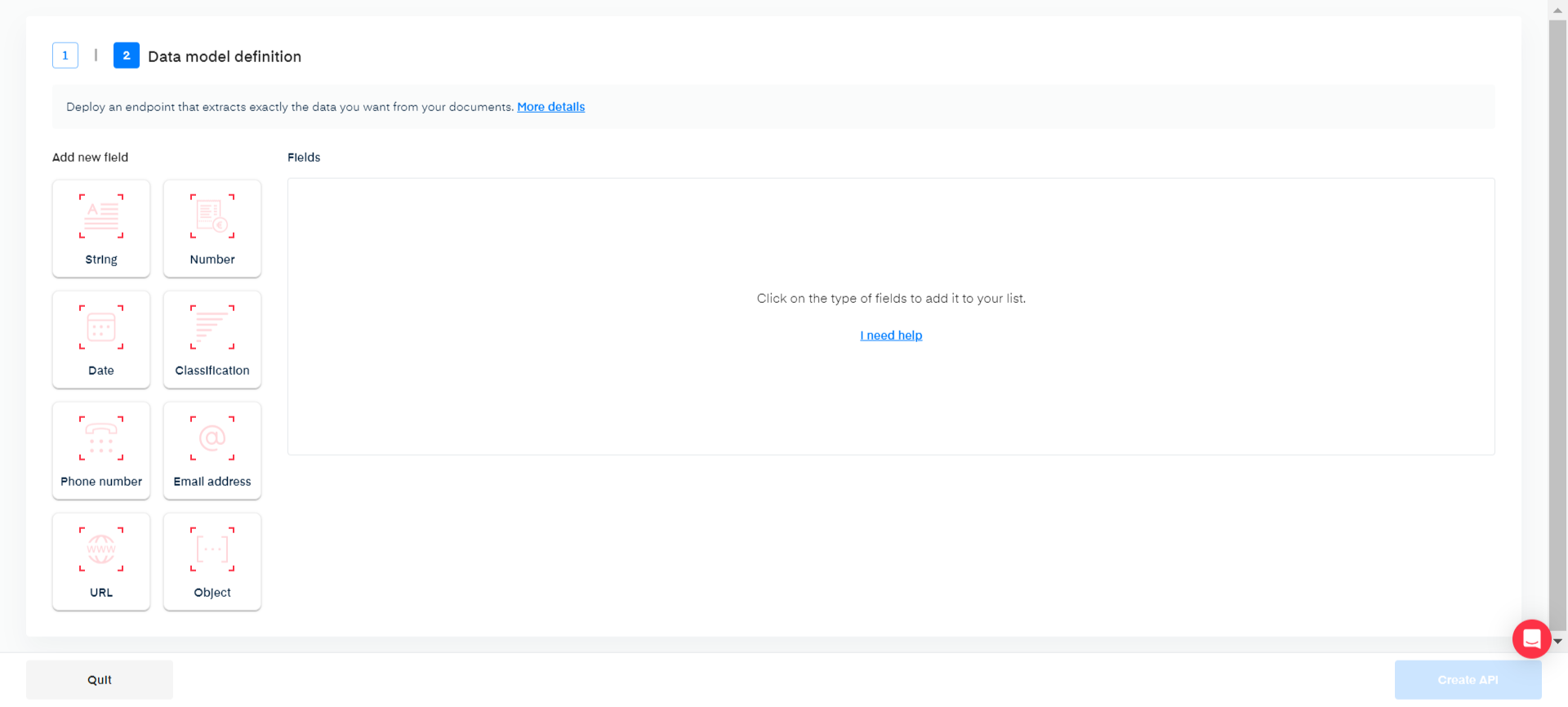Open the More details link

[x=550, y=107]
